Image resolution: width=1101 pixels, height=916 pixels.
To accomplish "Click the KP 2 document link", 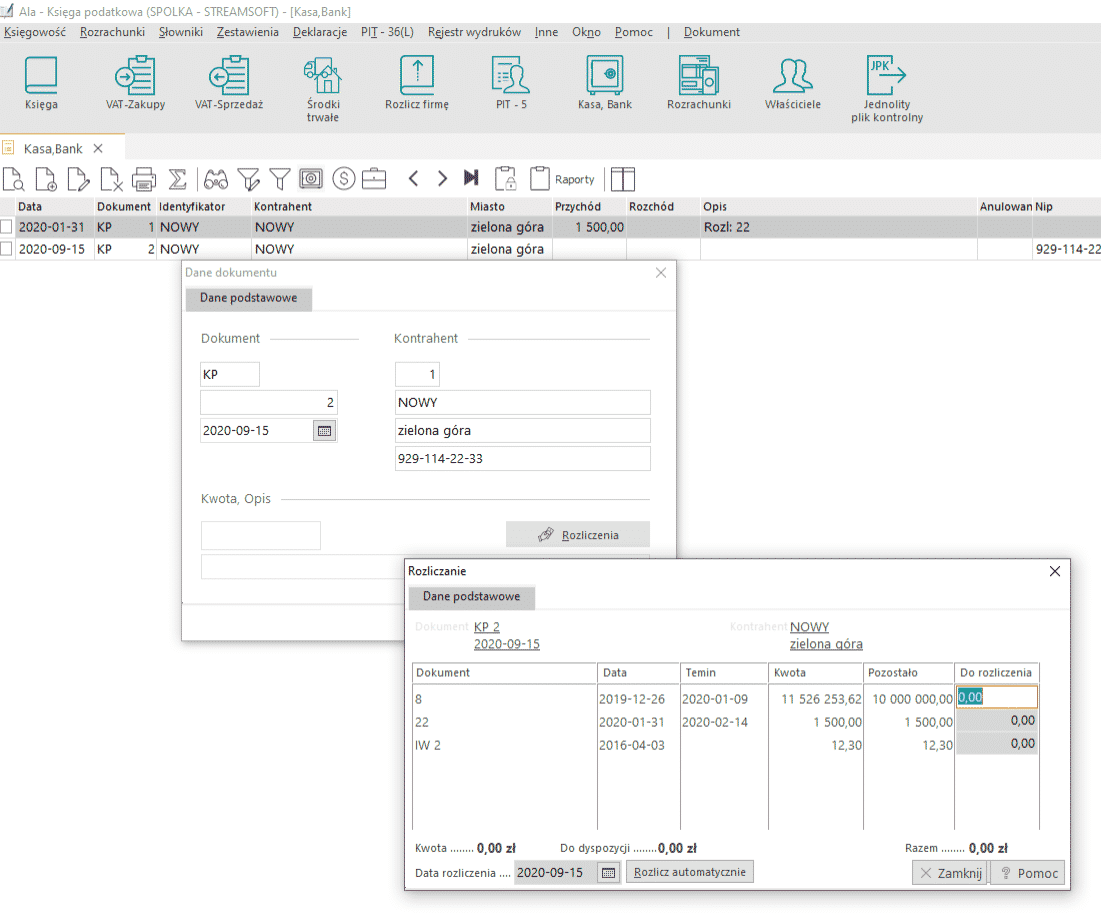I will tap(487, 627).
